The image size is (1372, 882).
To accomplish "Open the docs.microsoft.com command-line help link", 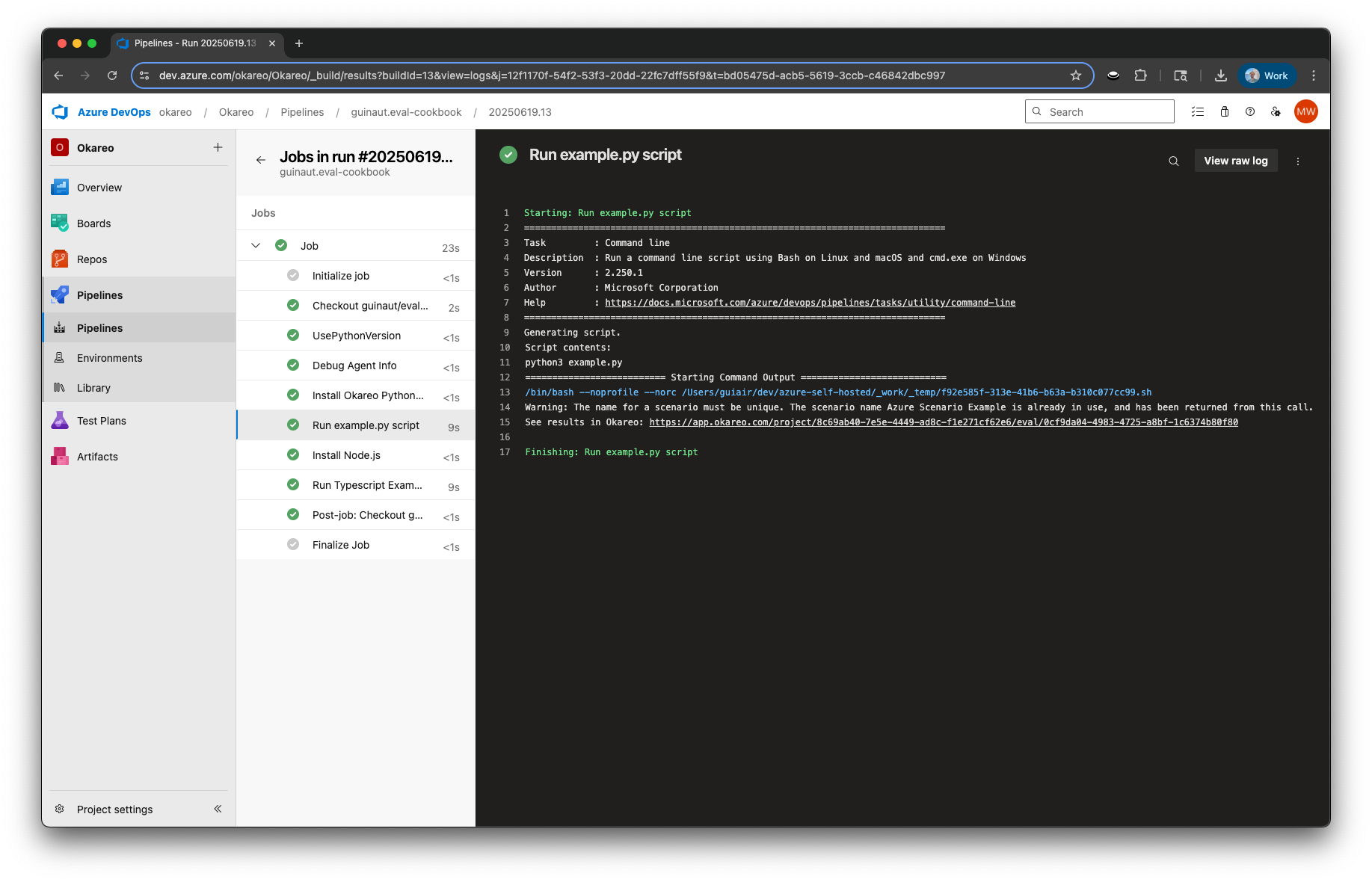I will 810,303.
